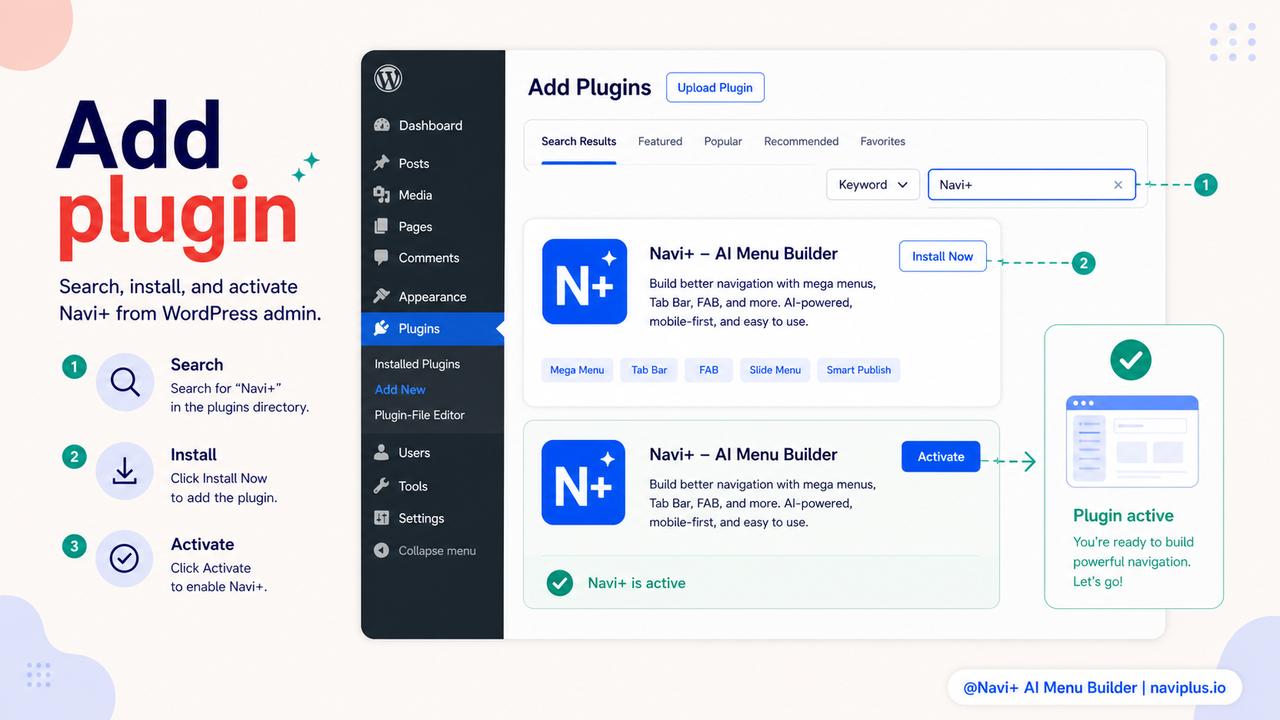
Task: Open the Keyword search type dropdown
Action: [x=873, y=185]
